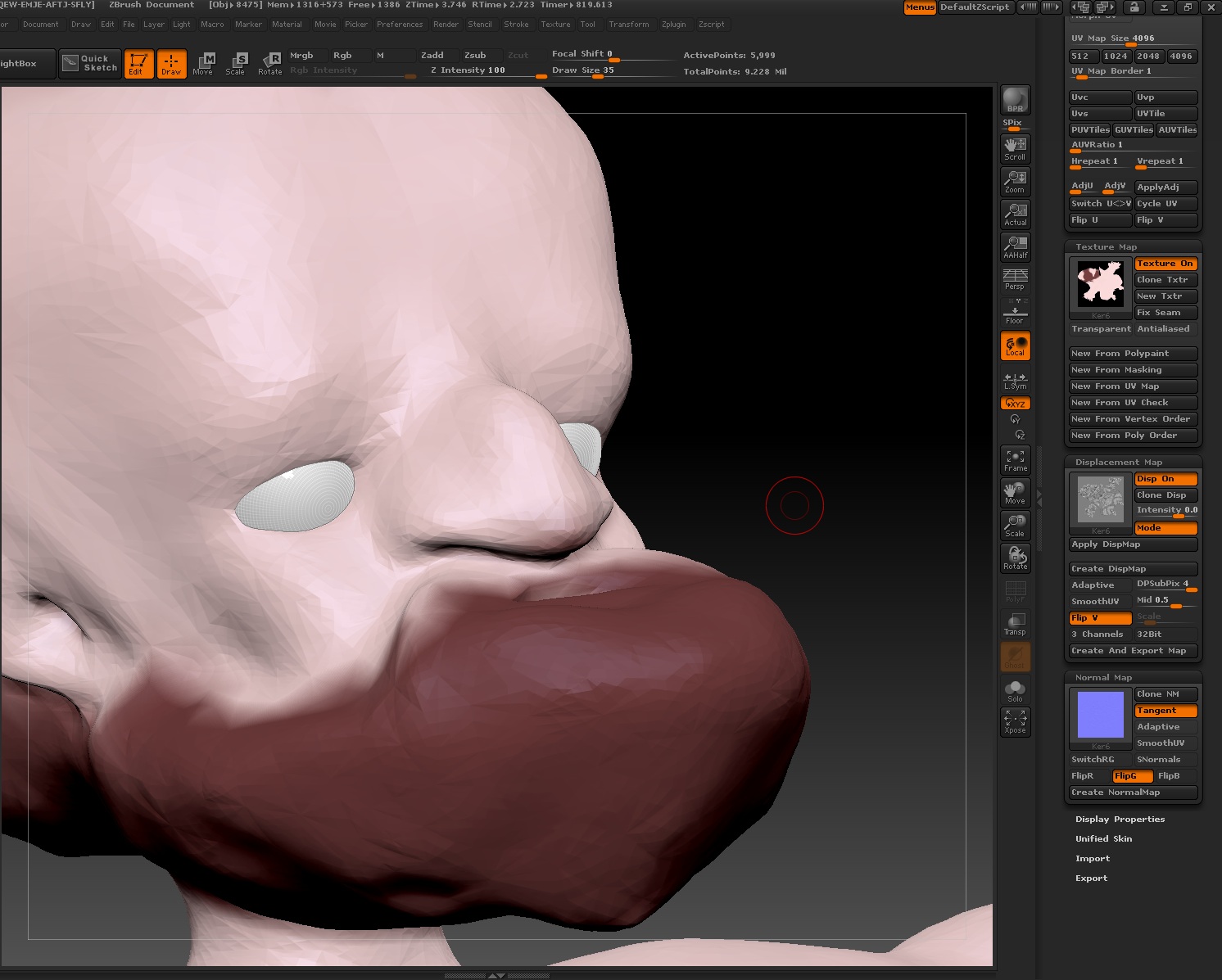Click New From Polypaint button
The width and height of the screenshot is (1222, 980).
click(1133, 354)
